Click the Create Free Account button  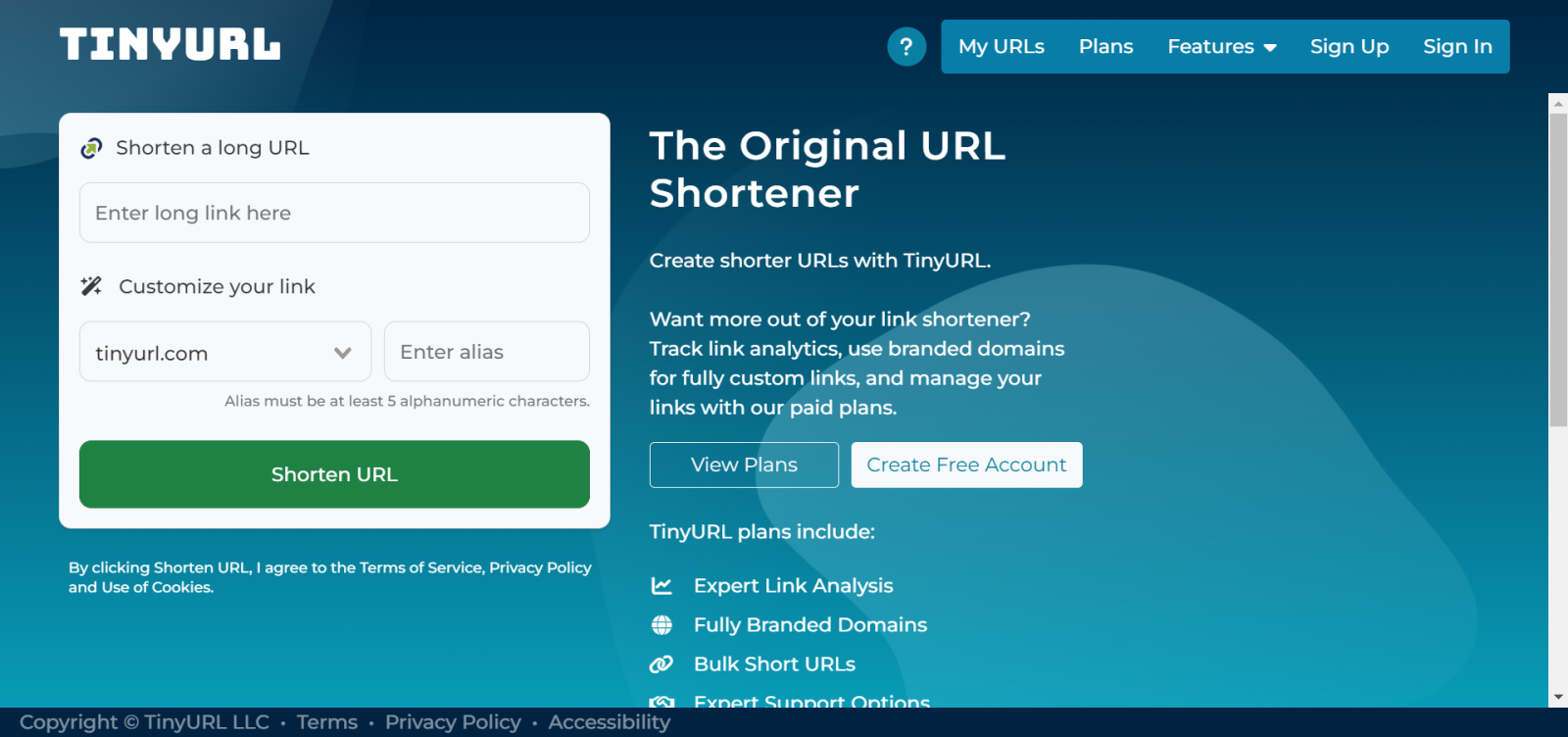pyautogui.click(x=966, y=465)
